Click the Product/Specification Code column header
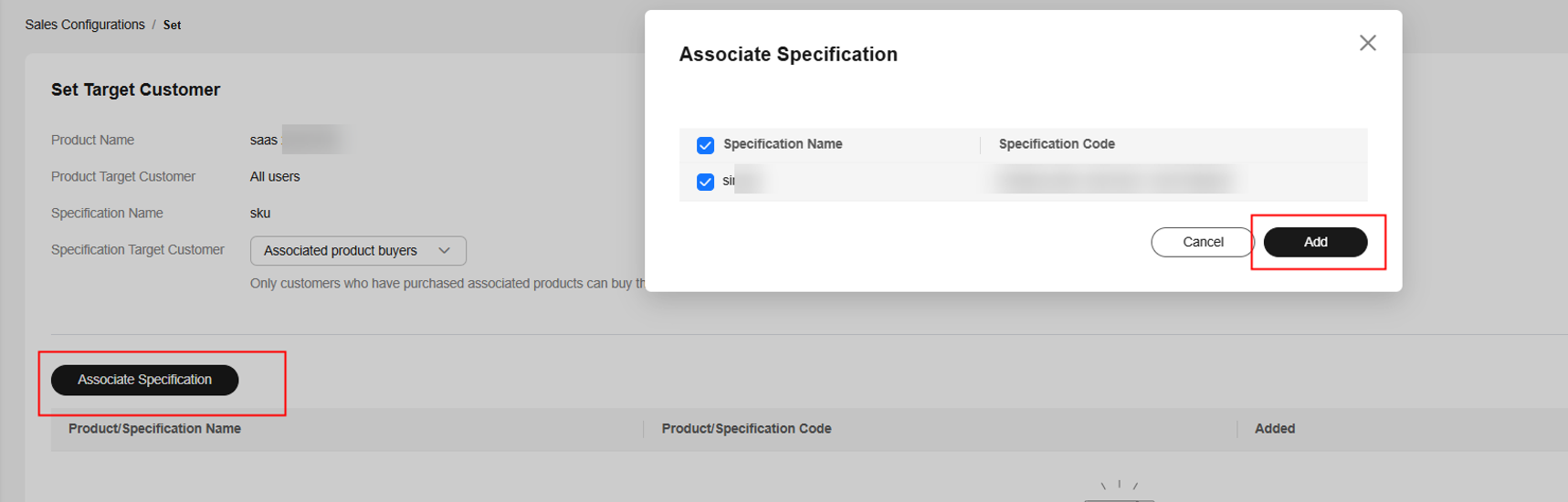The image size is (1568, 502). point(746,429)
